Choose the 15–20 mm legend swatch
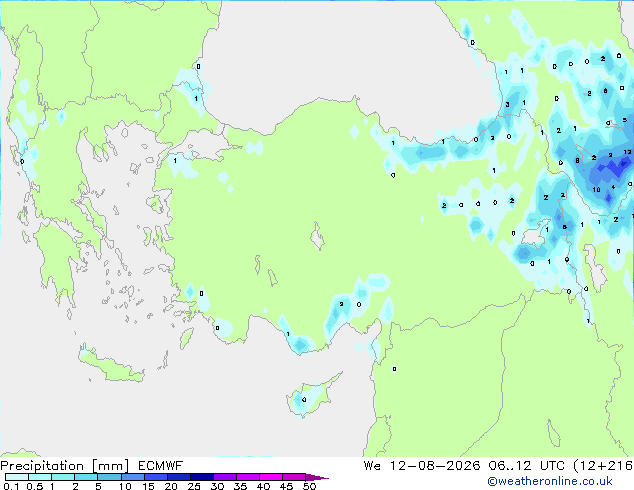The image size is (634, 490). tap(155, 477)
